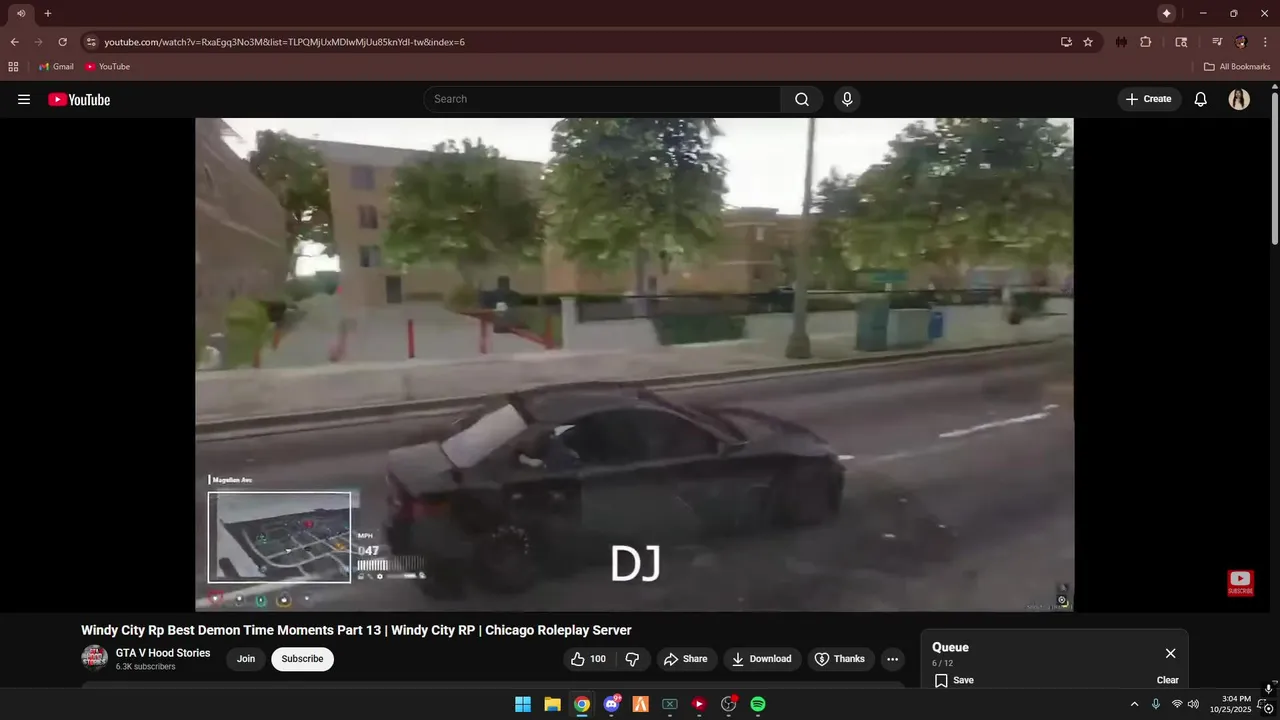1280x720 pixels.
Task: Open a new browser tab
Action: [x=47, y=13]
